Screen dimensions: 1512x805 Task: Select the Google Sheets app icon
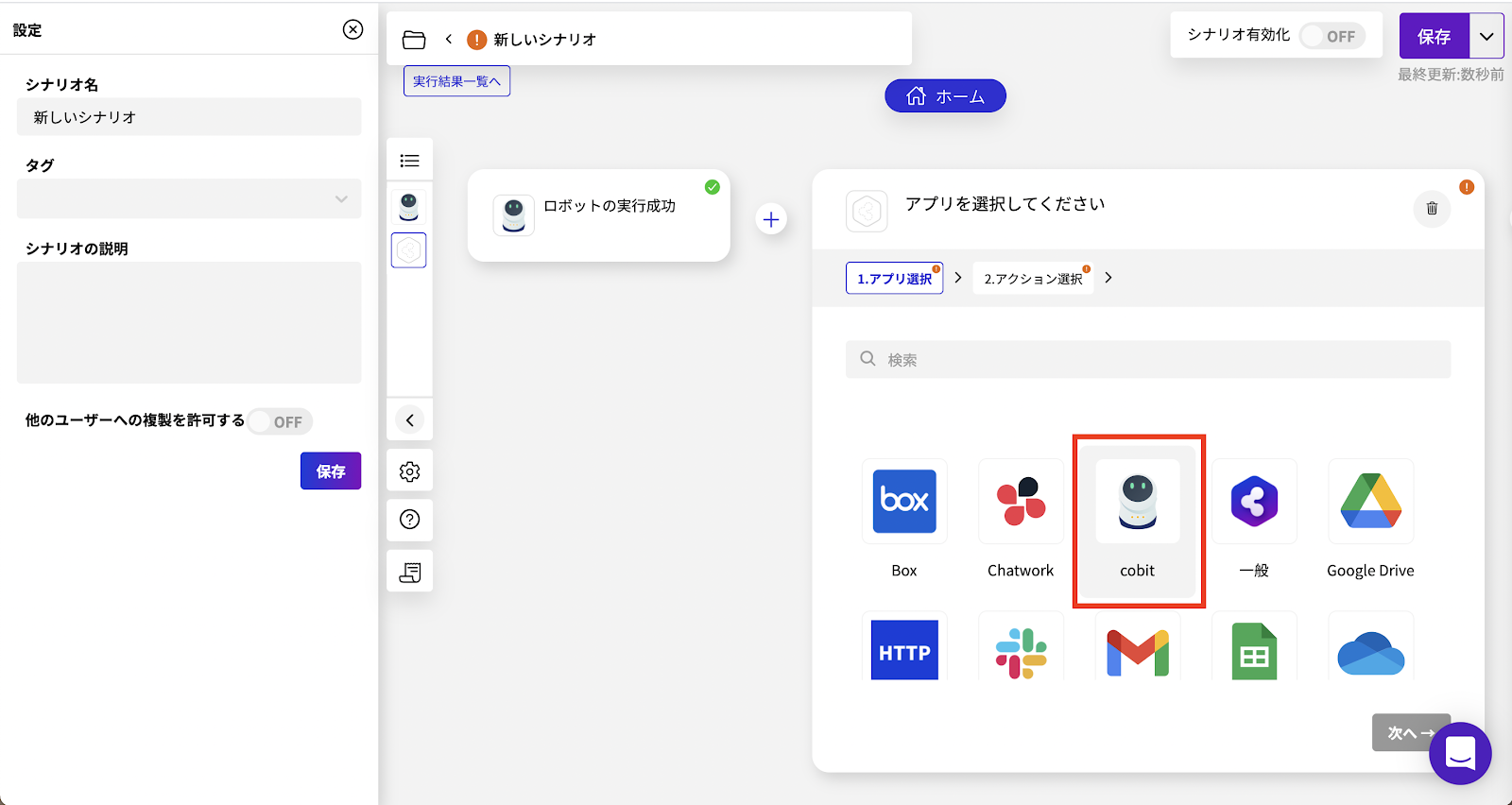click(x=1254, y=649)
